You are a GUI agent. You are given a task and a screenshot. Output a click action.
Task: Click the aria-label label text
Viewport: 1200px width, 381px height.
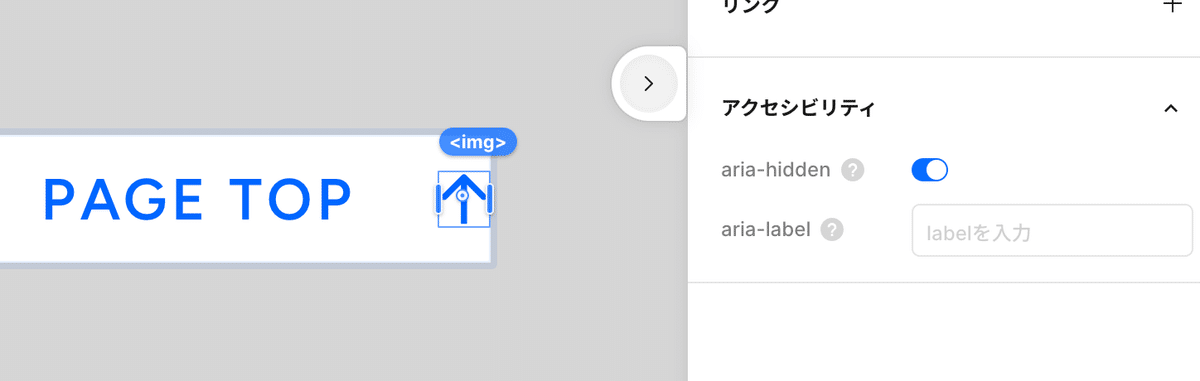766,230
